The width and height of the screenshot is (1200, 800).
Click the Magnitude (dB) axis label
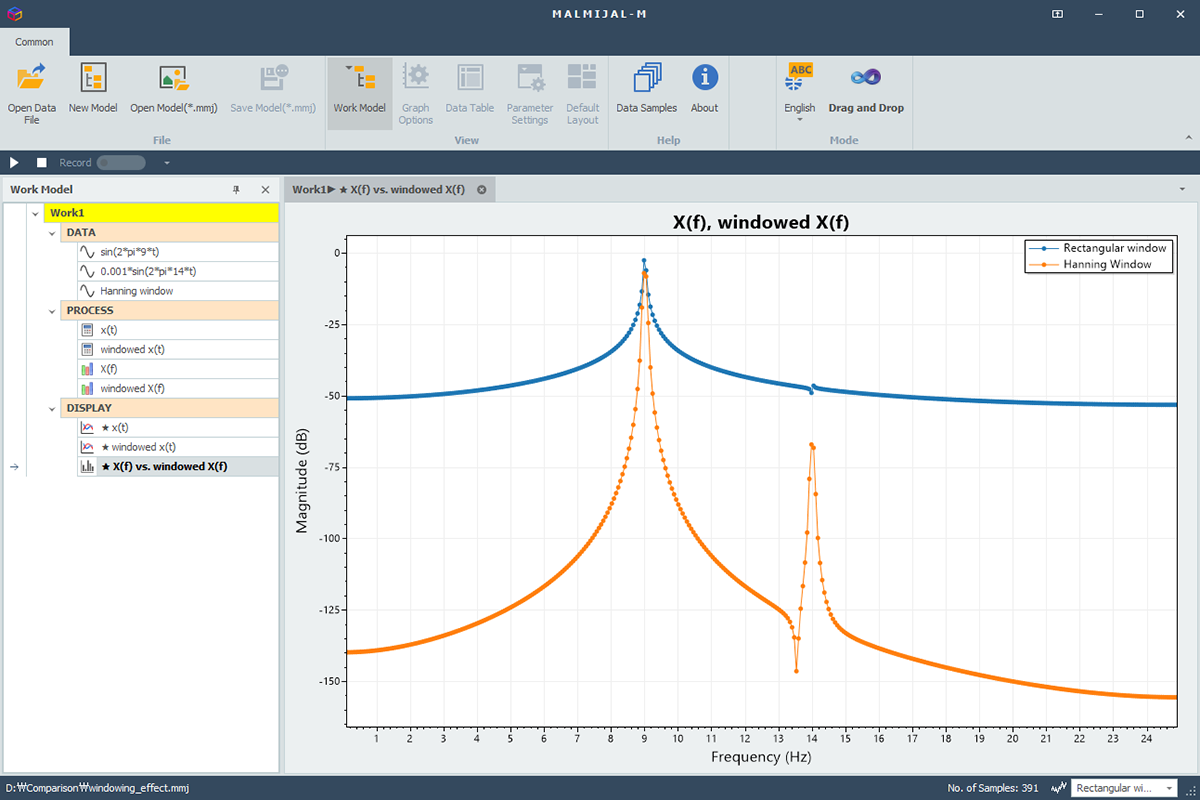coord(302,482)
